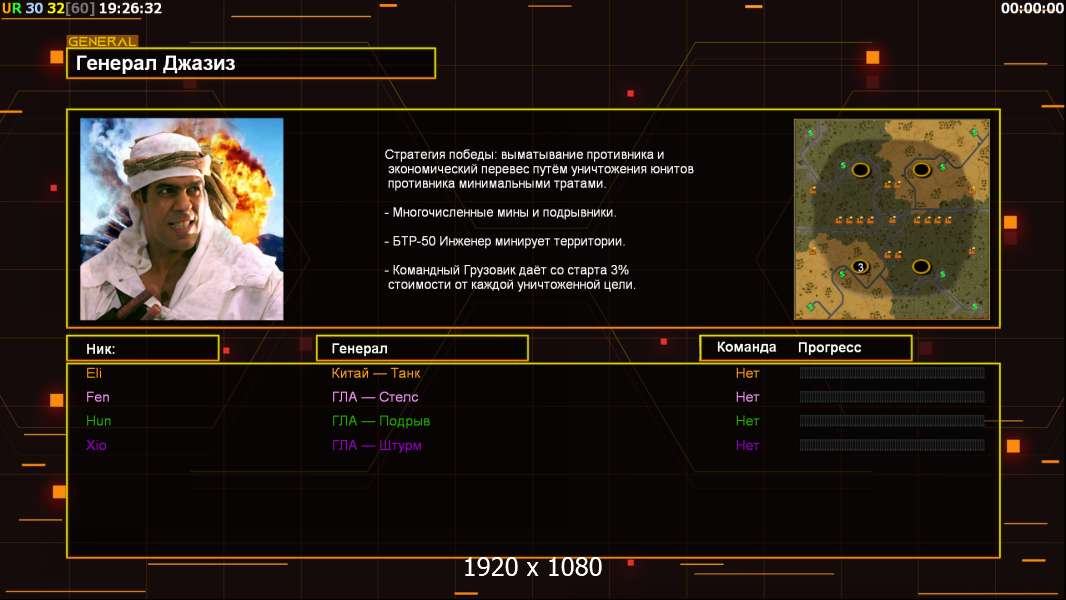1066x600 pixels.
Task: Select player nickname Eli
Action: point(94,373)
